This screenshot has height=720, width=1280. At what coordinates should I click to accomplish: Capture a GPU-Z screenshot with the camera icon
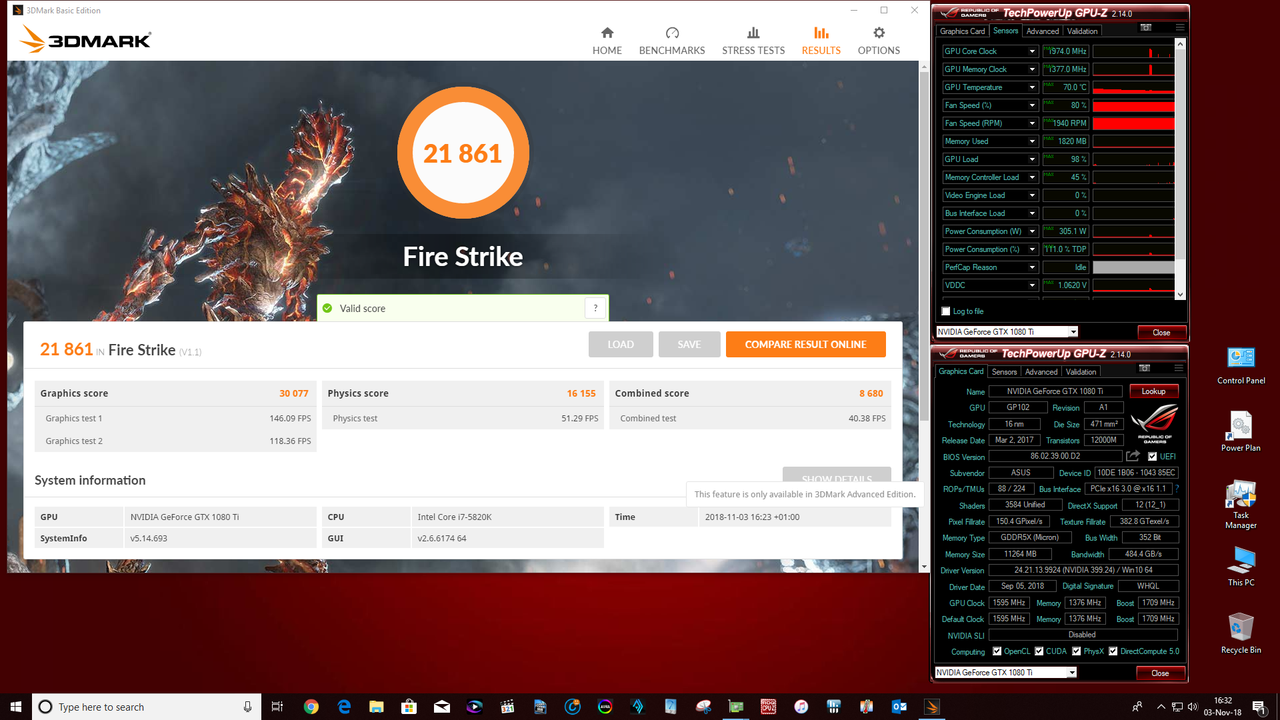1146,27
